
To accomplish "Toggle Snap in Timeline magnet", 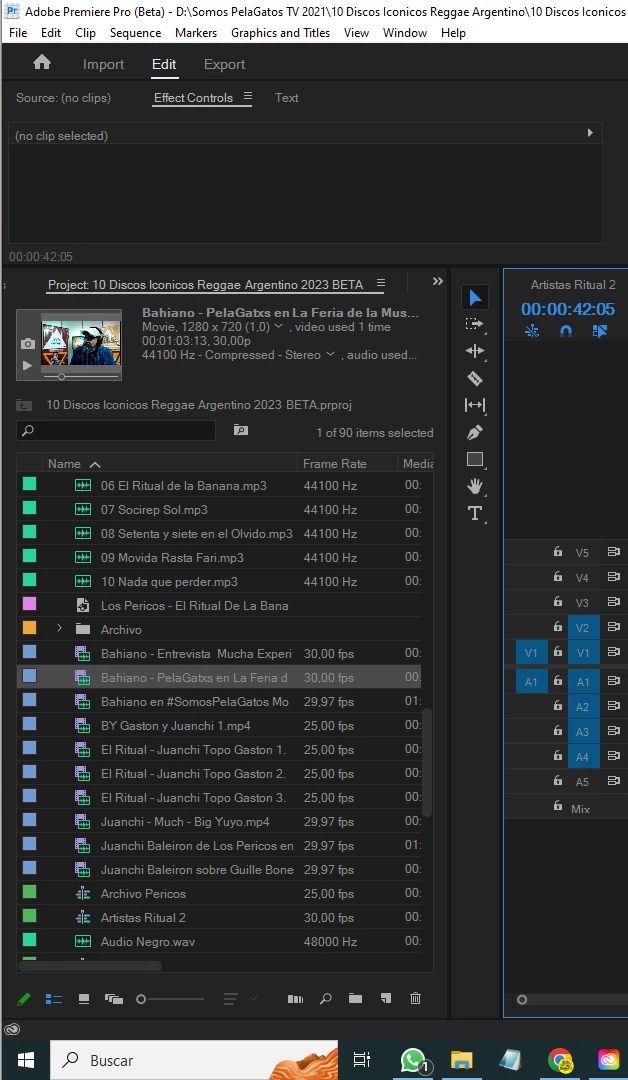I will [x=566, y=331].
